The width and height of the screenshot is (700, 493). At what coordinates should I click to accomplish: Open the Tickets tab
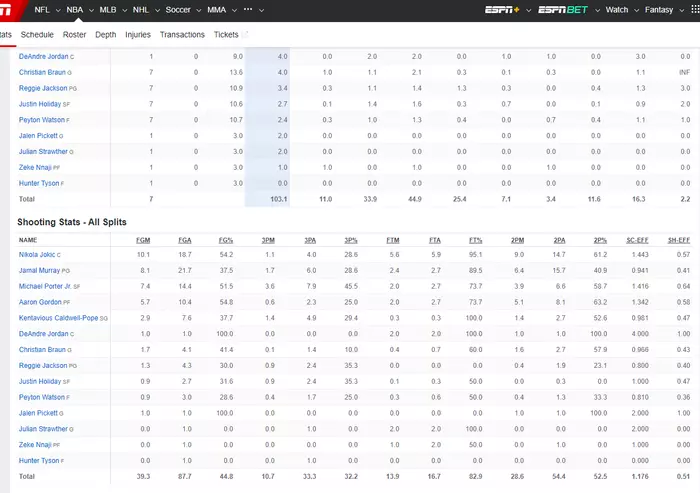pos(226,34)
